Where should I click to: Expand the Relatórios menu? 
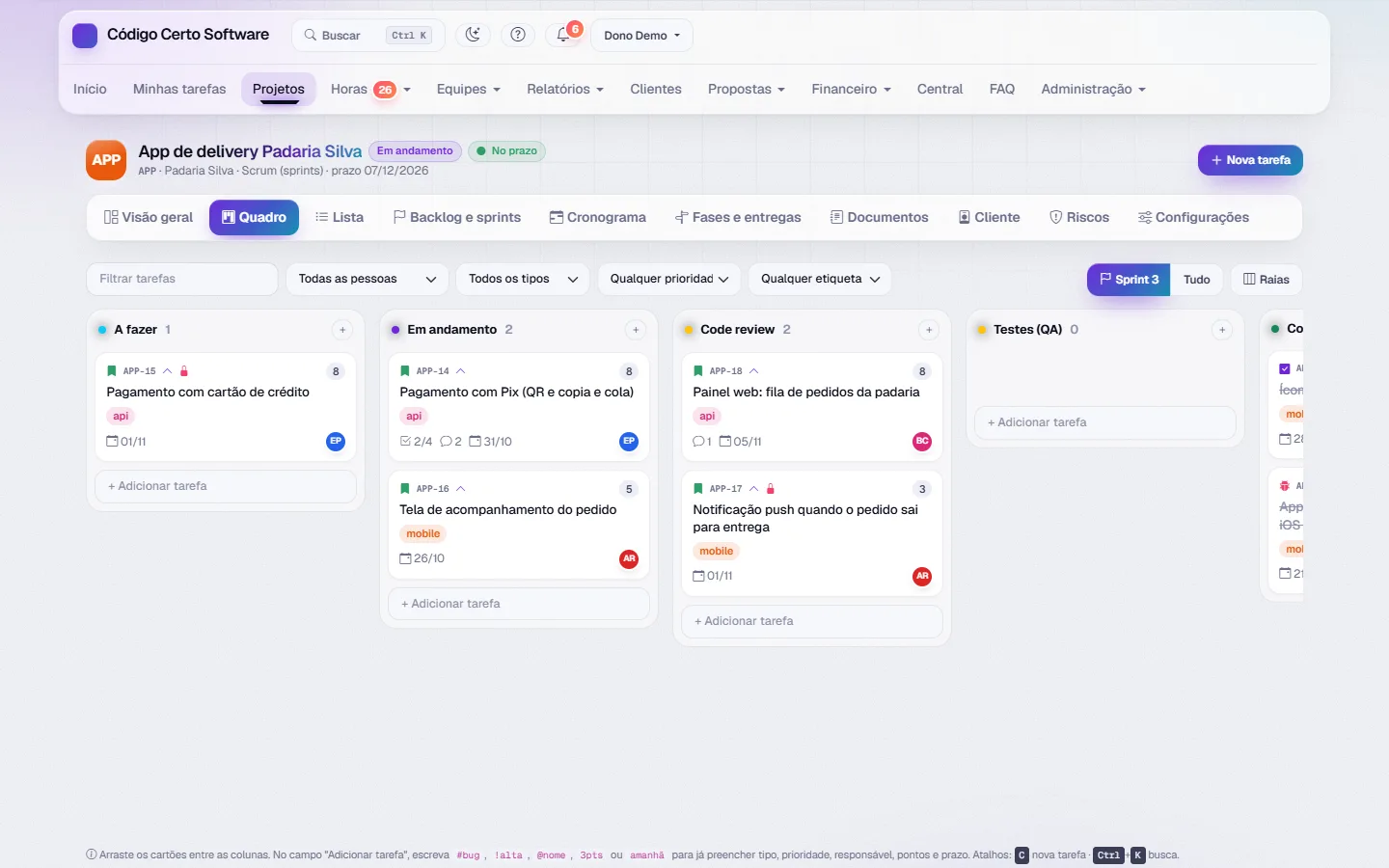[x=565, y=90]
